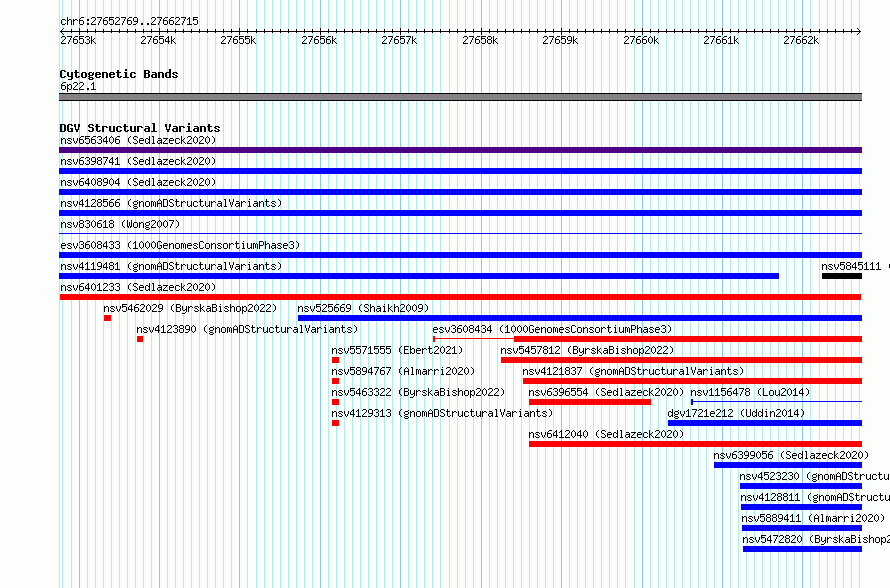Click nsv5463322 (ByrskaBishop2022) label
The width and height of the screenshot is (890, 588).
(x=418, y=392)
